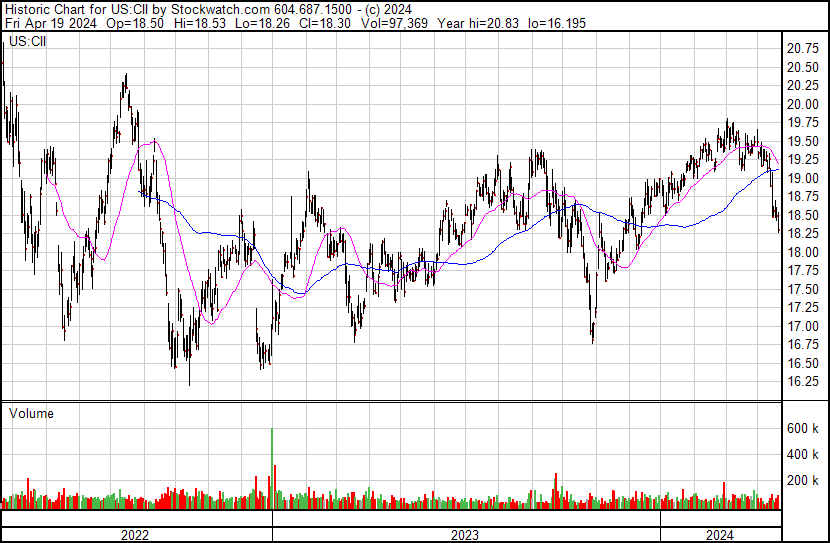Select the 2022 year label on time axis
Image resolution: width=830 pixels, height=543 pixels.
[135, 535]
